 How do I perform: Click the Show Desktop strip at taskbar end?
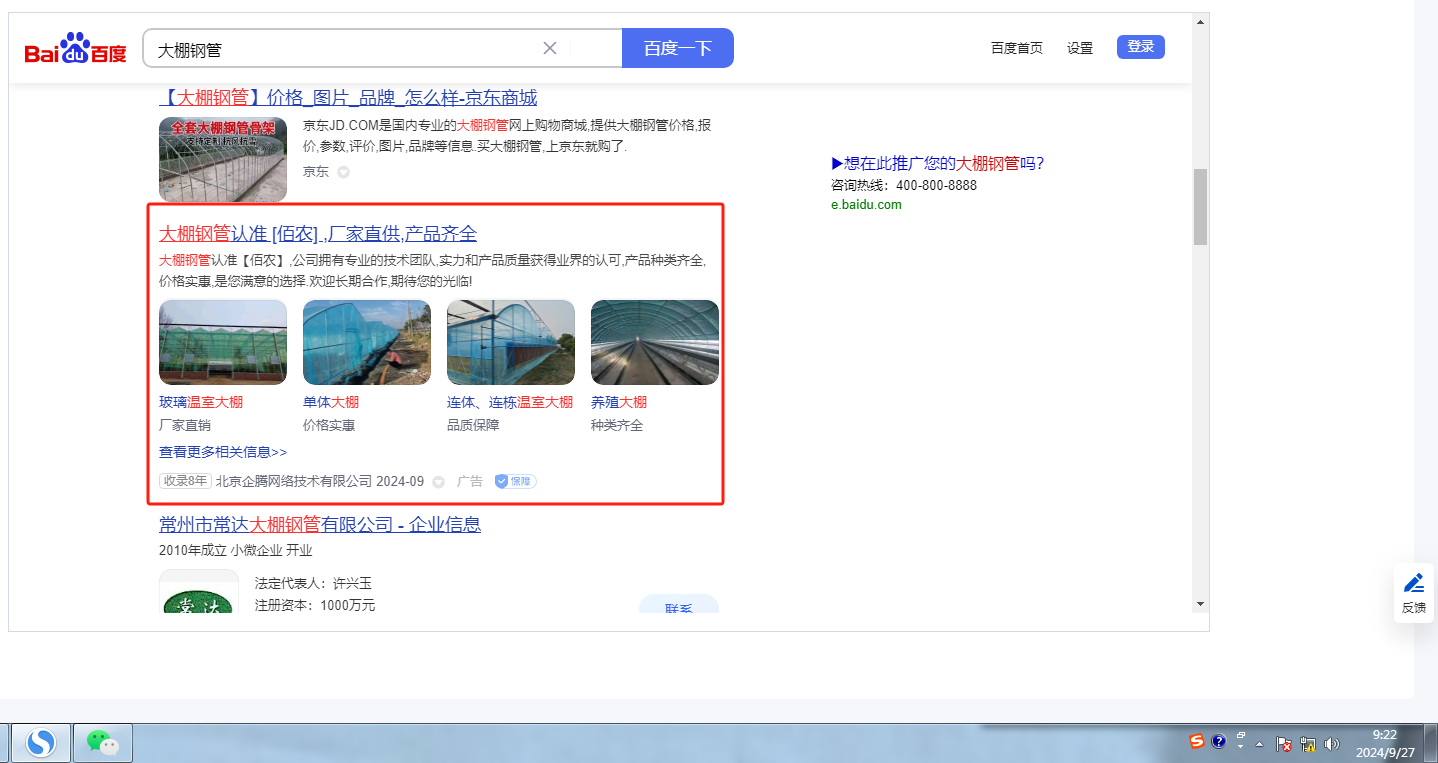[x=1430, y=743]
